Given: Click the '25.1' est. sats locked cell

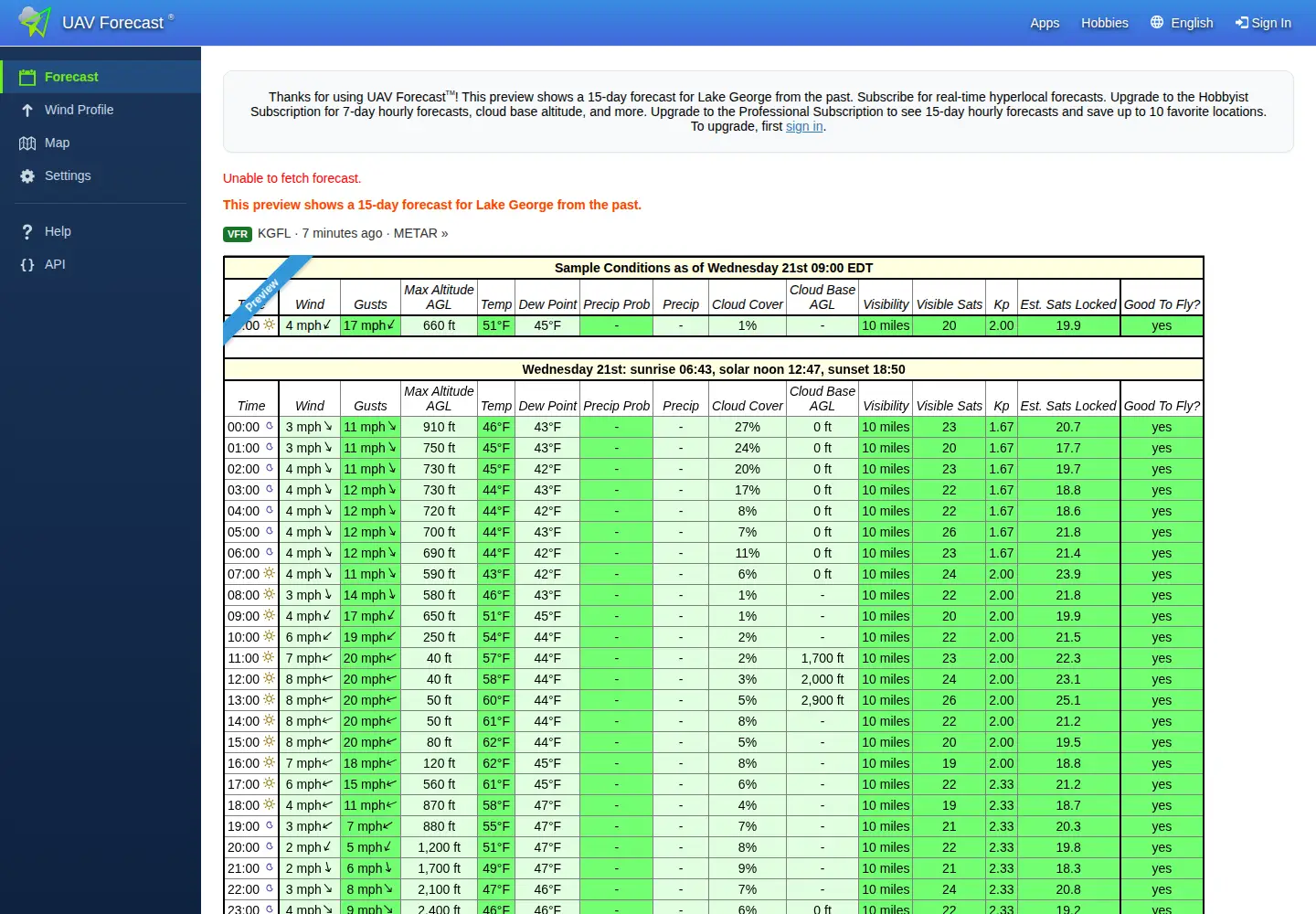Looking at the screenshot, I should tap(1068, 700).
